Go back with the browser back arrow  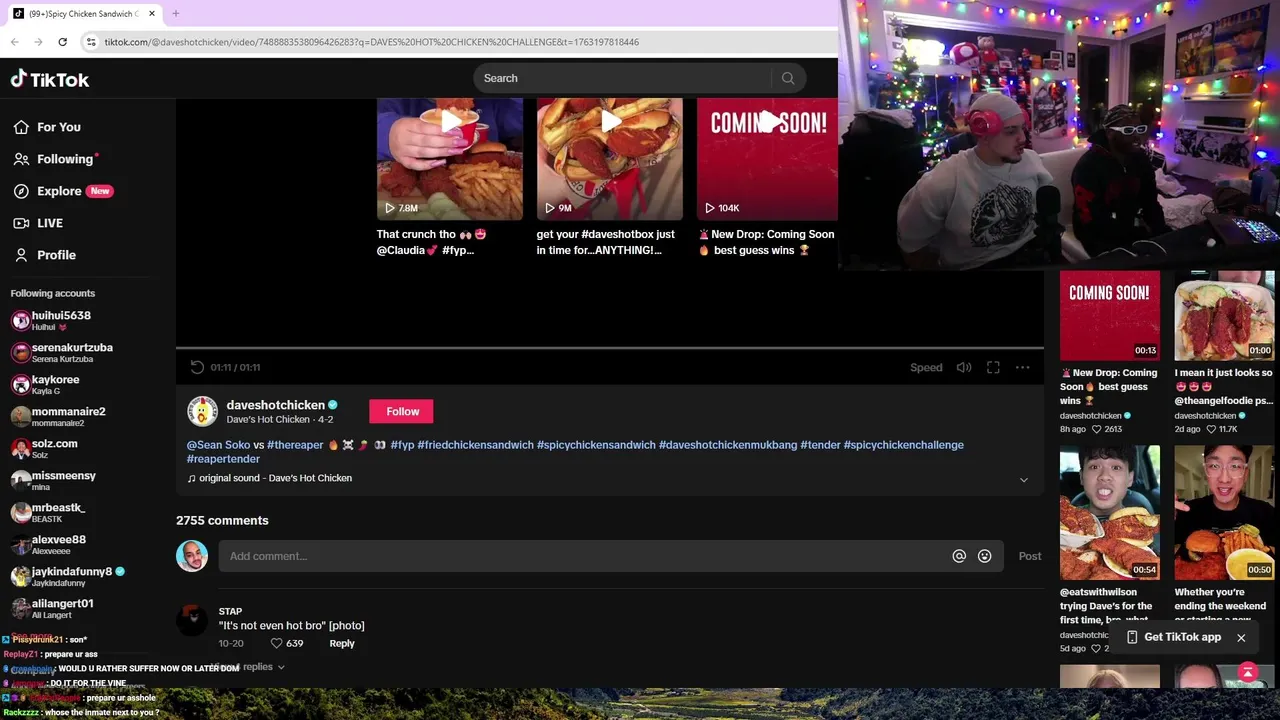tap(15, 42)
